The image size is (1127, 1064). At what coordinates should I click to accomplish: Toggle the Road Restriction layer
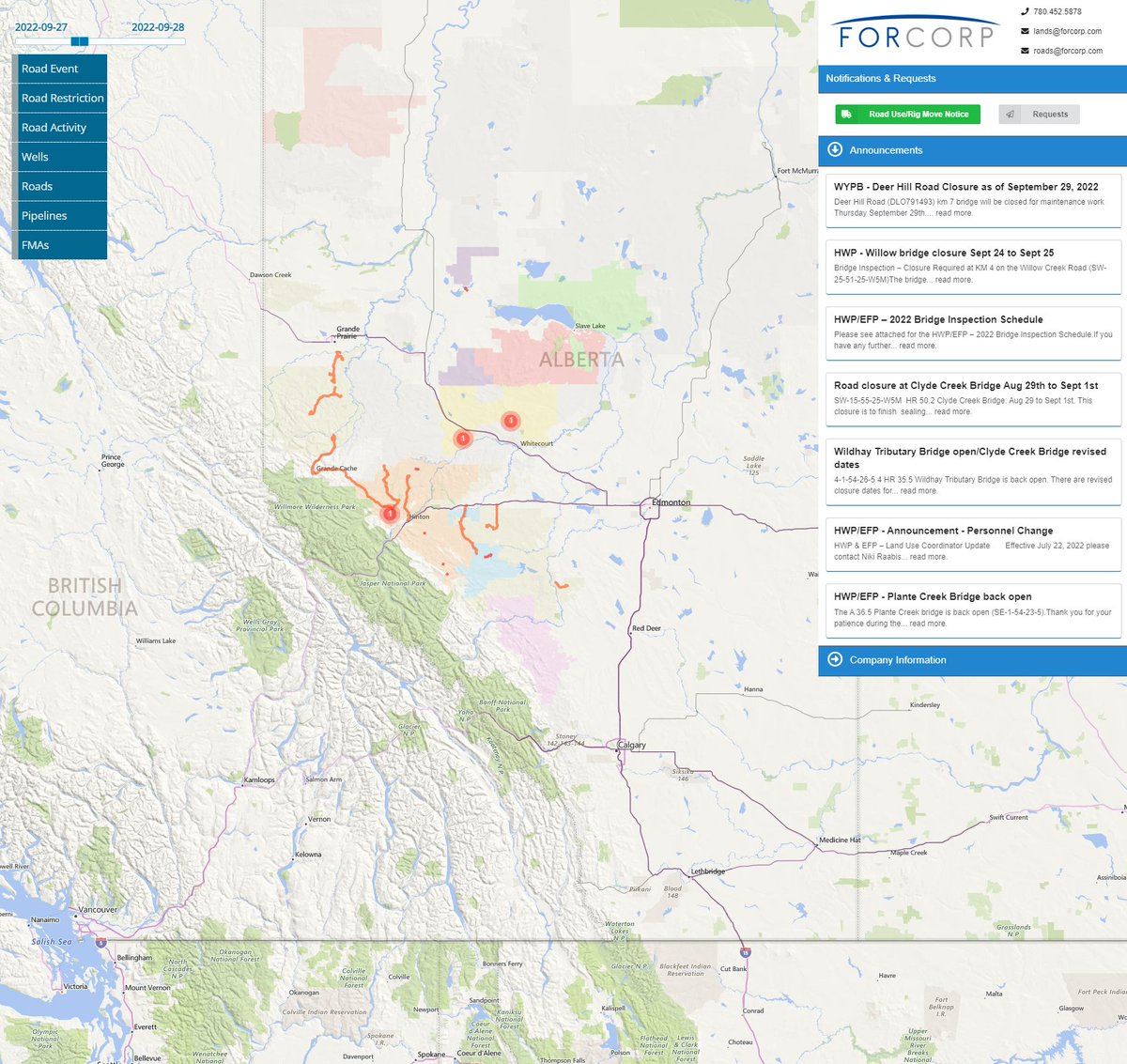tap(60, 98)
